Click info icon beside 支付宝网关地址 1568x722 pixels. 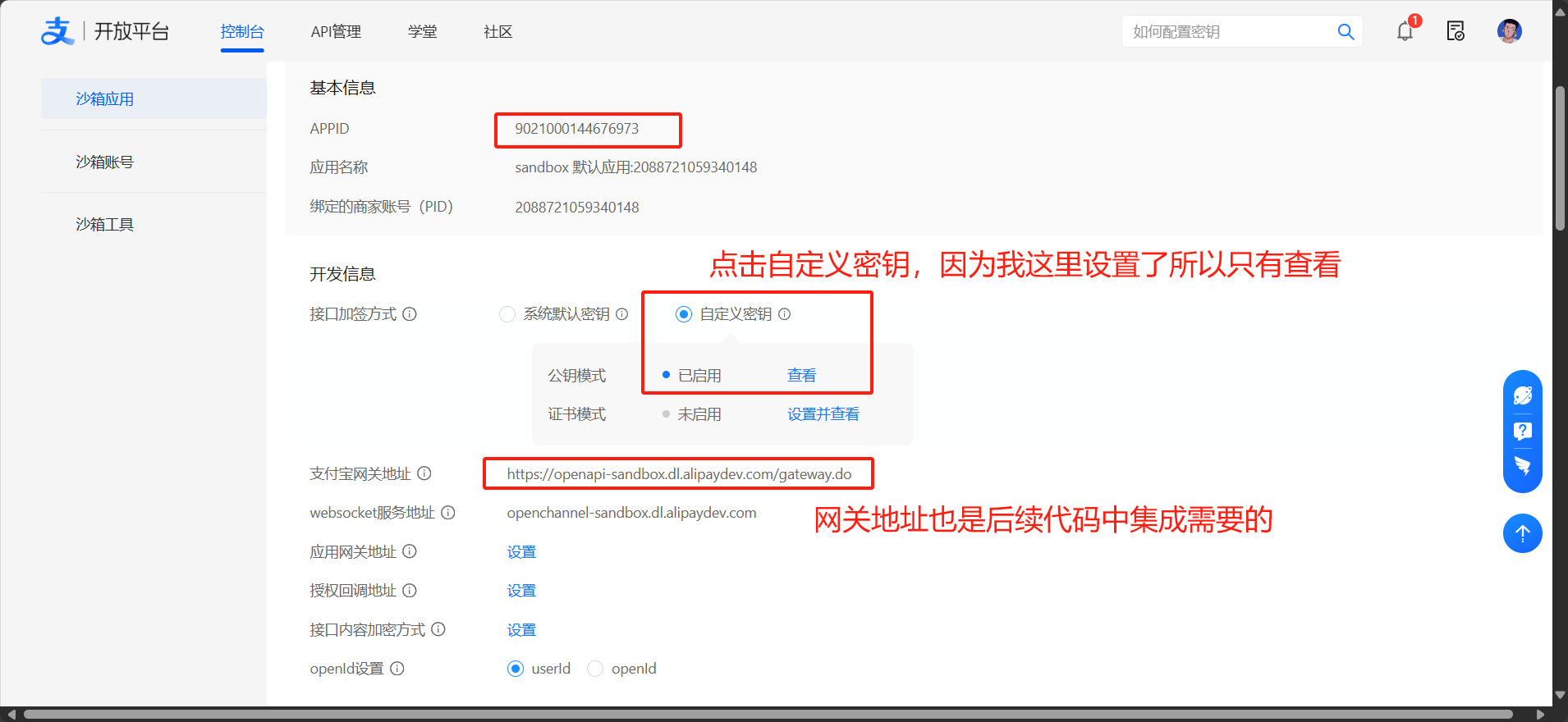click(x=424, y=473)
